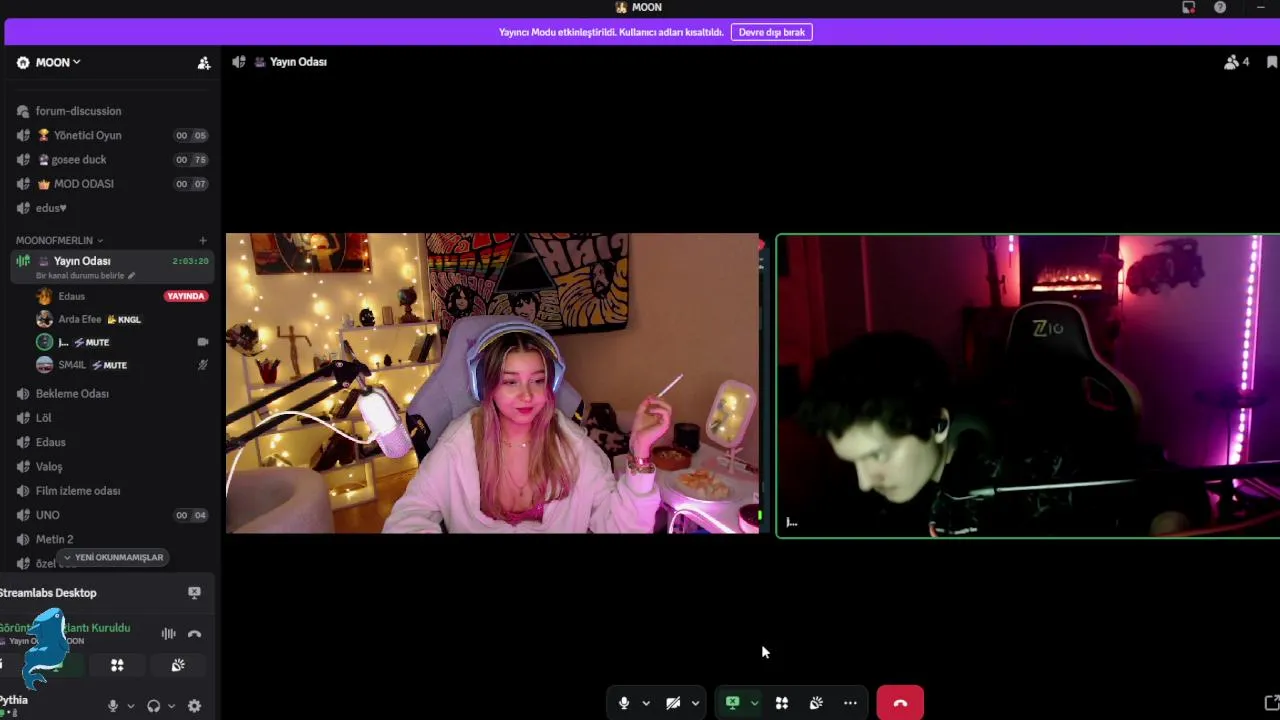Open the MOON server dropdown menu
The height and width of the screenshot is (720, 1280).
click(57, 62)
